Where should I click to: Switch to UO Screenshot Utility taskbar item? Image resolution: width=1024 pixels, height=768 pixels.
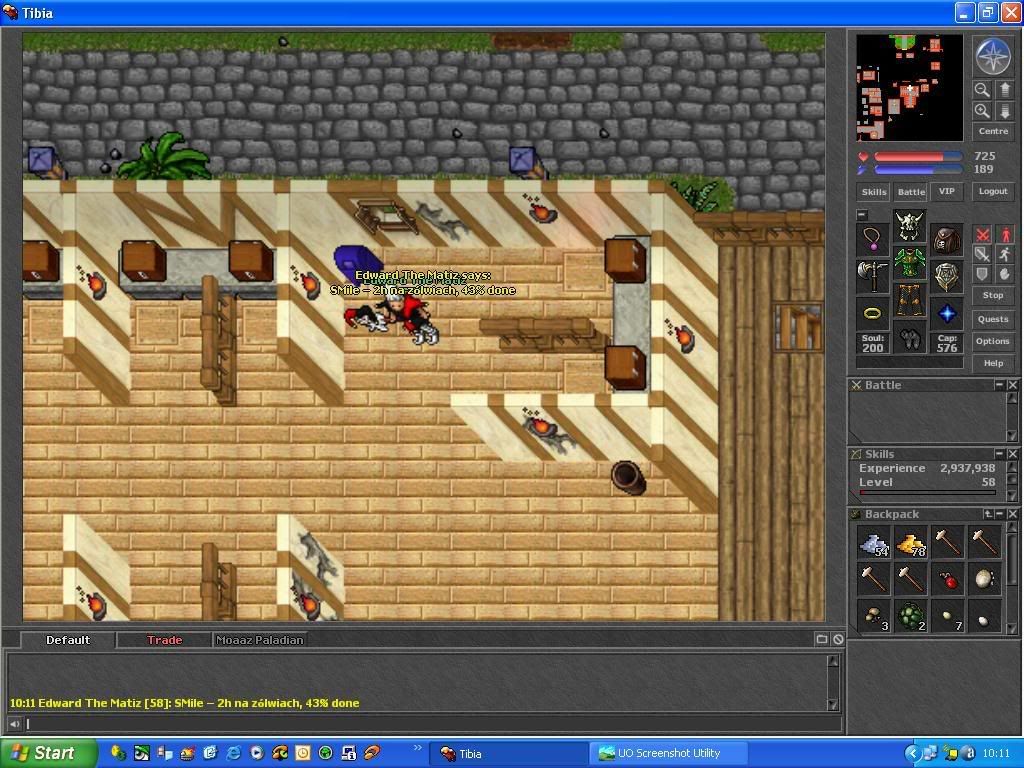[x=669, y=754]
